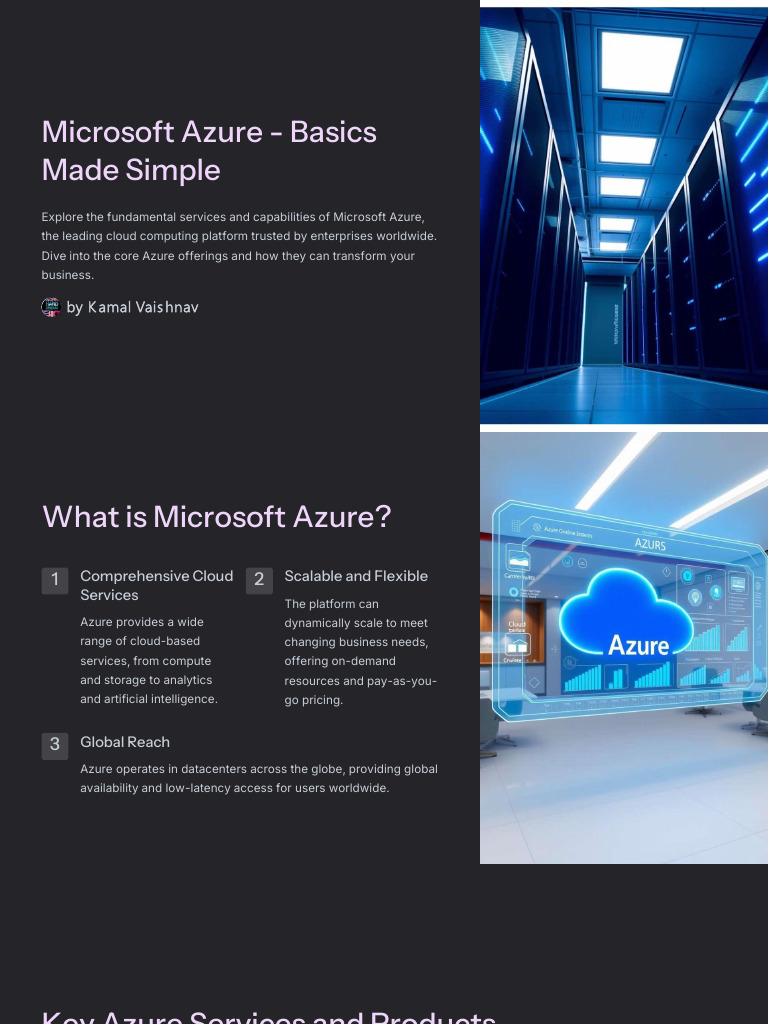This screenshot has width=768, height=1024.
Task: Click the number 1 badge
Action: (55, 581)
